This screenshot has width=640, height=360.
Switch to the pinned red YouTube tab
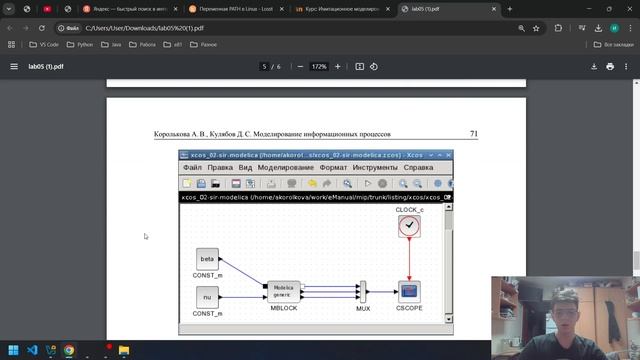pyautogui.click(x=47, y=9)
